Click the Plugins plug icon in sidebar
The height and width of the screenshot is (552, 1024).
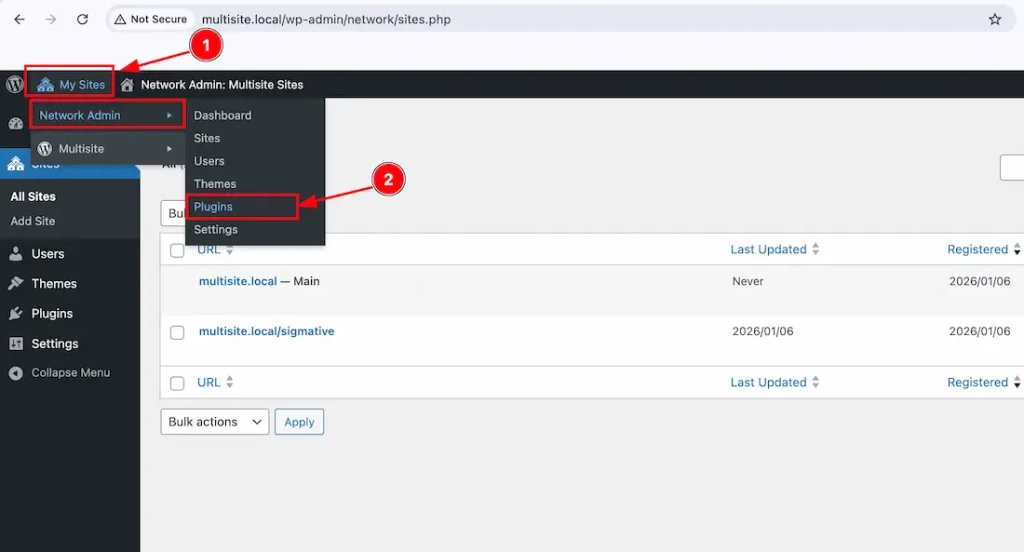(x=16, y=314)
